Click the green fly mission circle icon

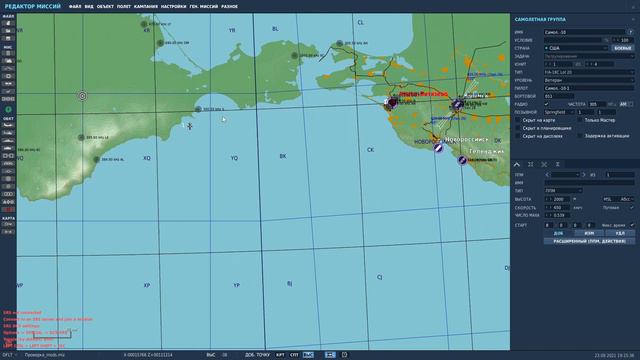tap(8, 109)
